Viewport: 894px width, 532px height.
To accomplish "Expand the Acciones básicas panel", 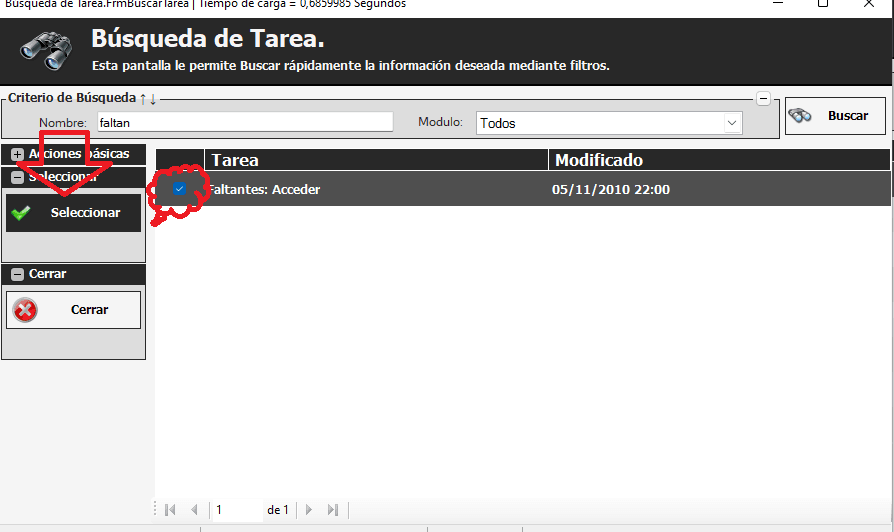I will (x=17, y=154).
